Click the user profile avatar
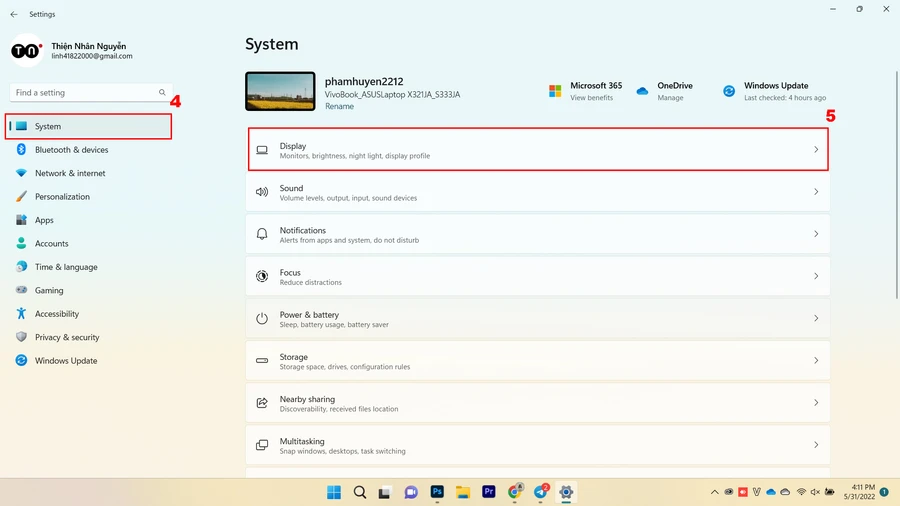Screen dimensions: 900x506 [26, 50]
